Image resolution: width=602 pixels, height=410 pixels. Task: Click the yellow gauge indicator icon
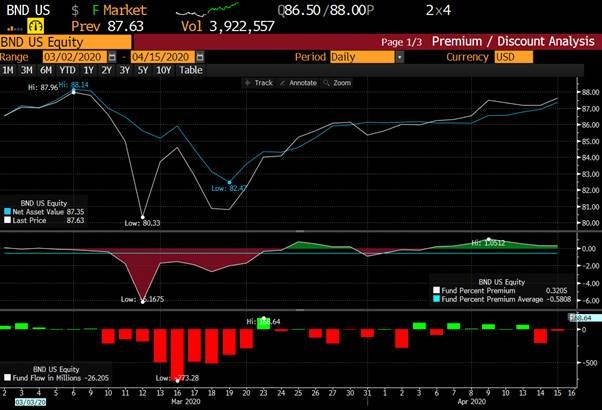35,26
